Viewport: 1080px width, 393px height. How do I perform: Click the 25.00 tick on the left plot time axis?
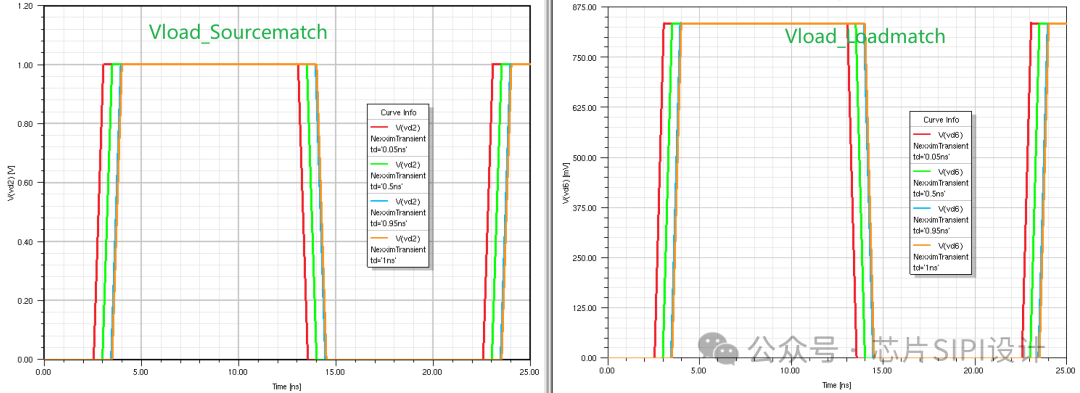[529, 371]
